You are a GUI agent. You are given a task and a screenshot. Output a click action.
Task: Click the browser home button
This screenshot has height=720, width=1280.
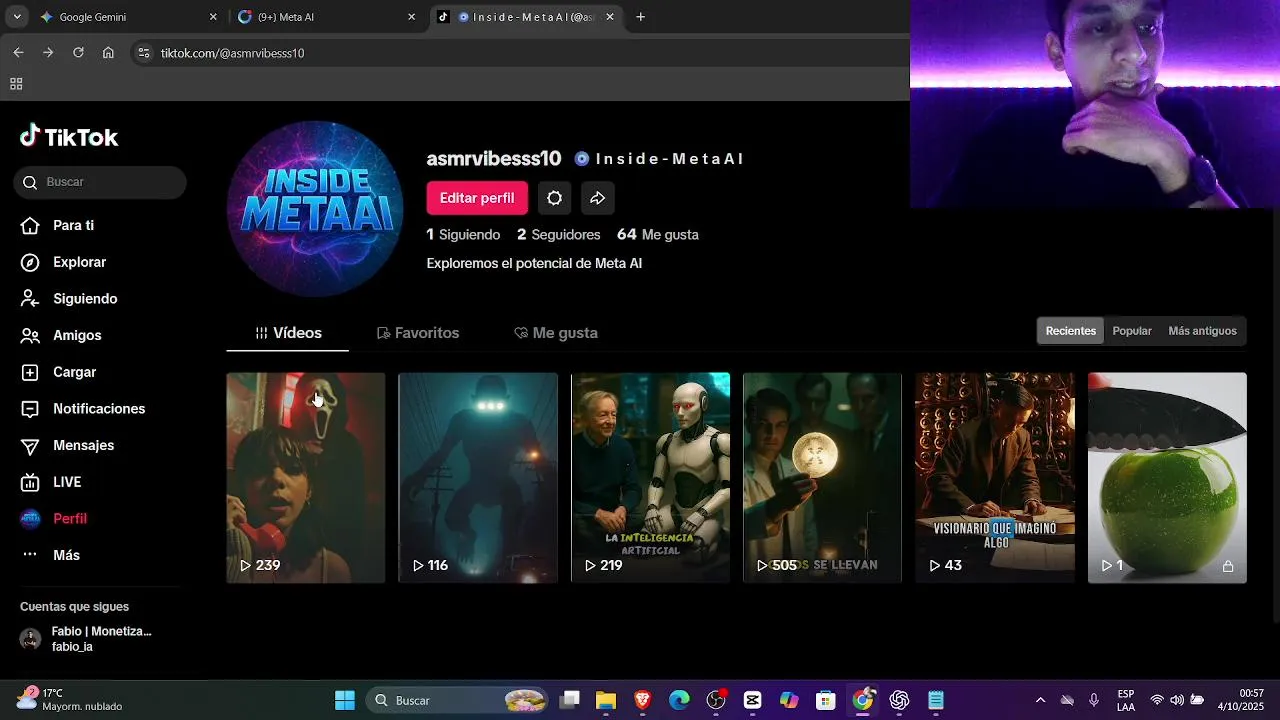pyautogui.click(x=108, y=53)
